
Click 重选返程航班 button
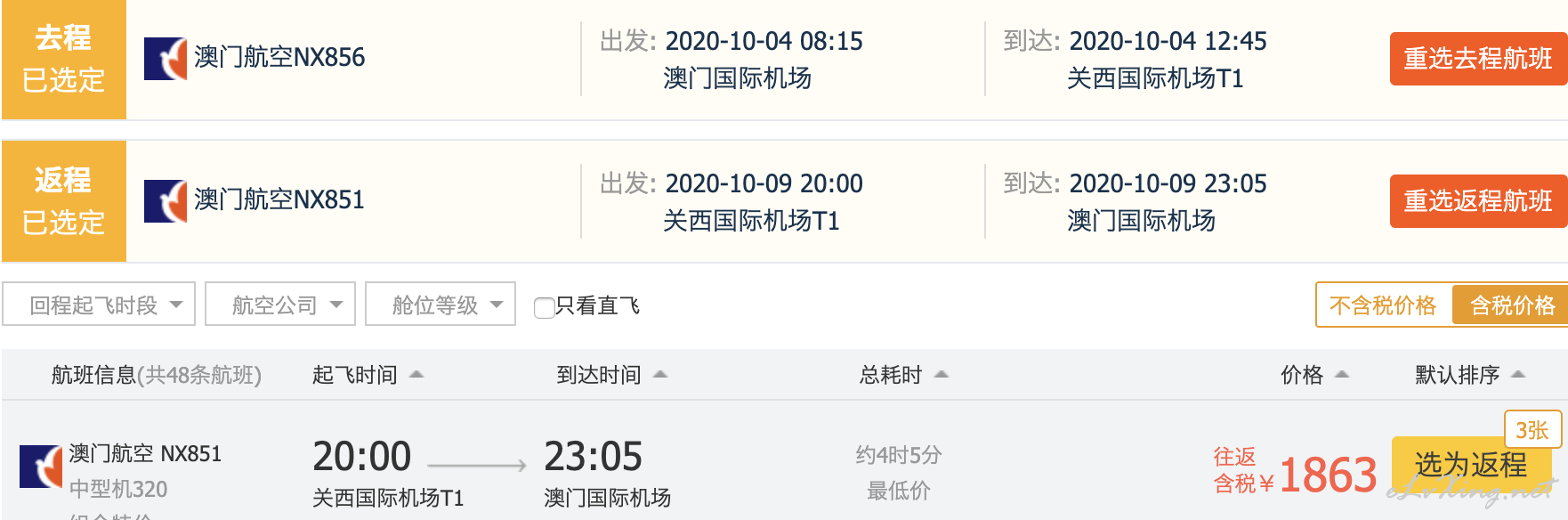pyautogui.click(x=1478, y=201)
